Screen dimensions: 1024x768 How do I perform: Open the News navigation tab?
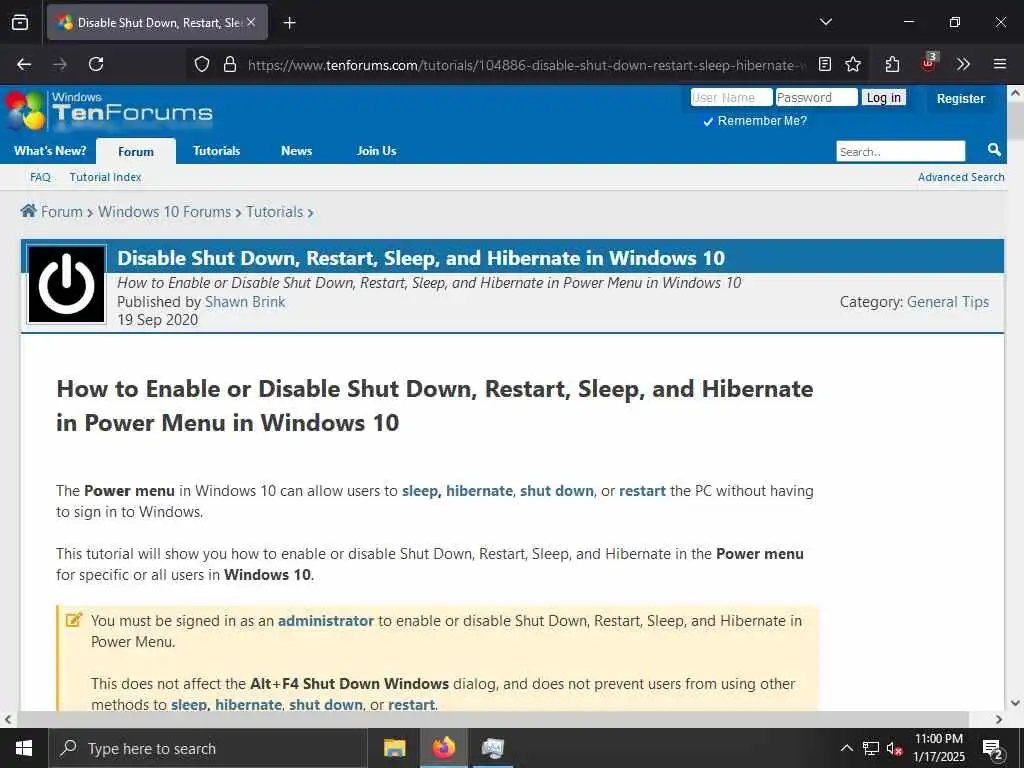coord(296,151)
